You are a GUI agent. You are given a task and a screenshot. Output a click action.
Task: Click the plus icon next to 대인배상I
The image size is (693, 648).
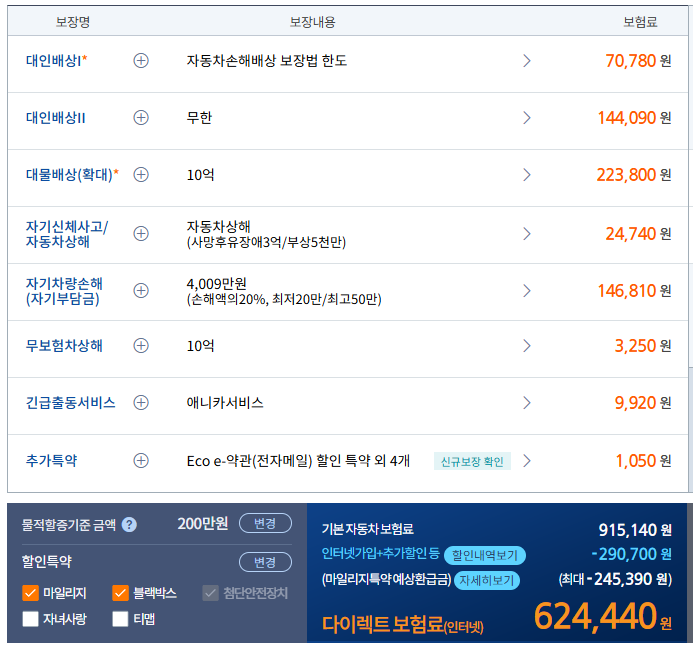(141, 61)
